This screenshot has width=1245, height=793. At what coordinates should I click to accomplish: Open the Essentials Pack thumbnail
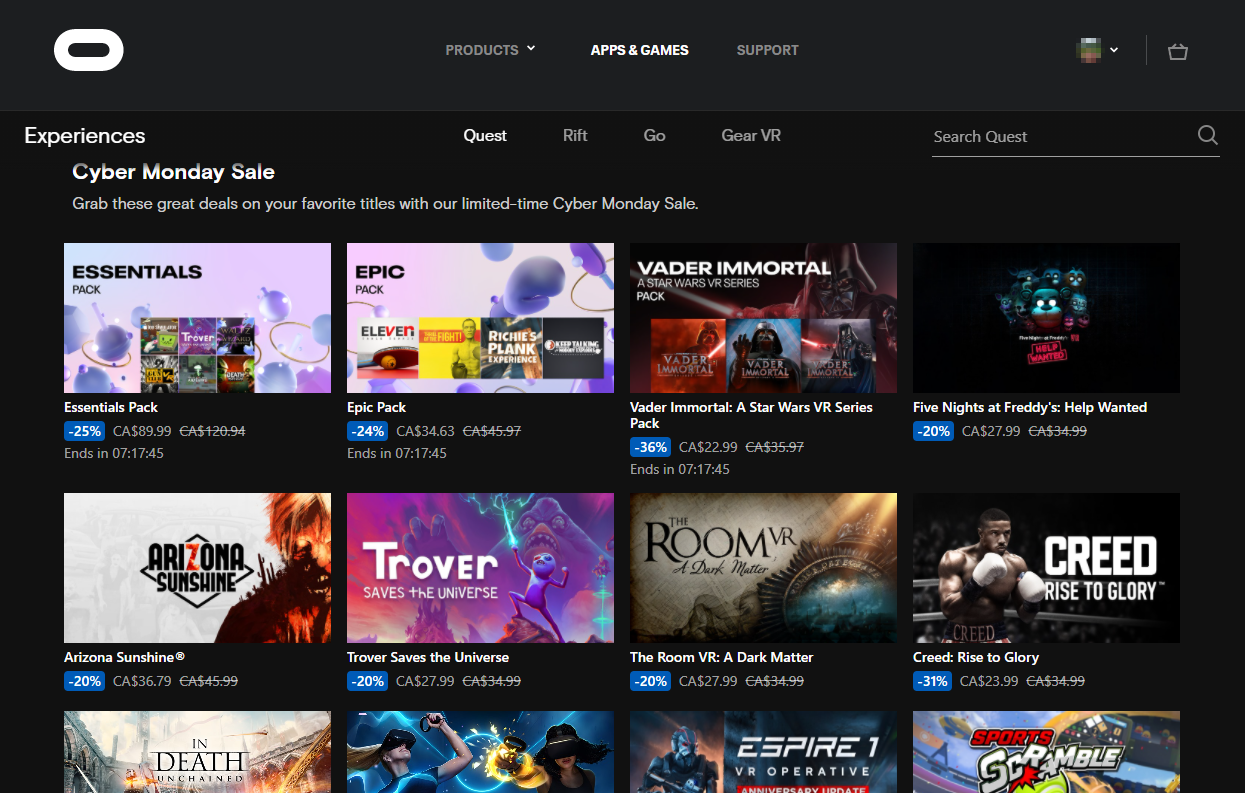[x=197, y=318]
